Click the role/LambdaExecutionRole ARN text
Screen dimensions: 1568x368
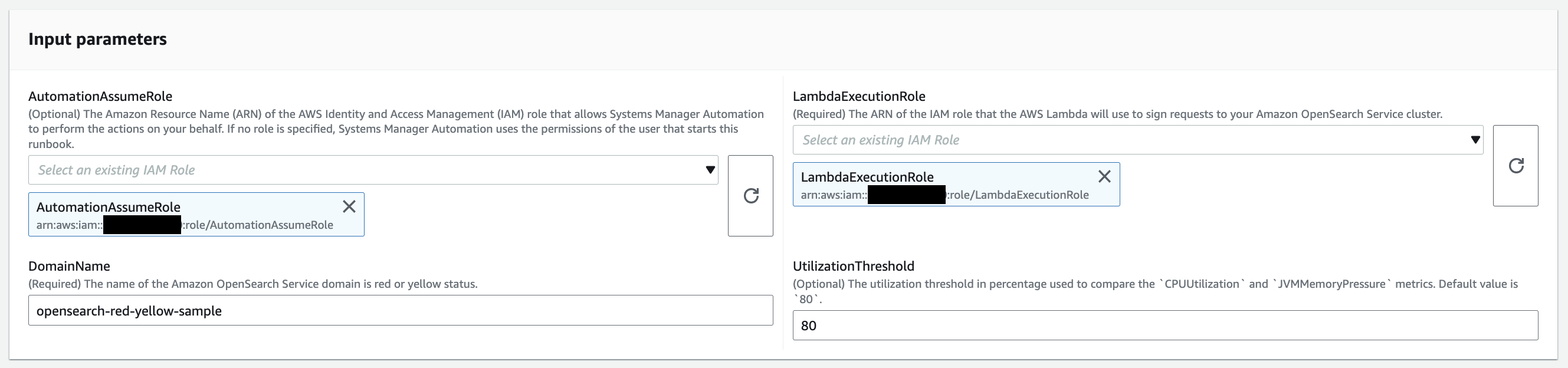point(1018,195)
